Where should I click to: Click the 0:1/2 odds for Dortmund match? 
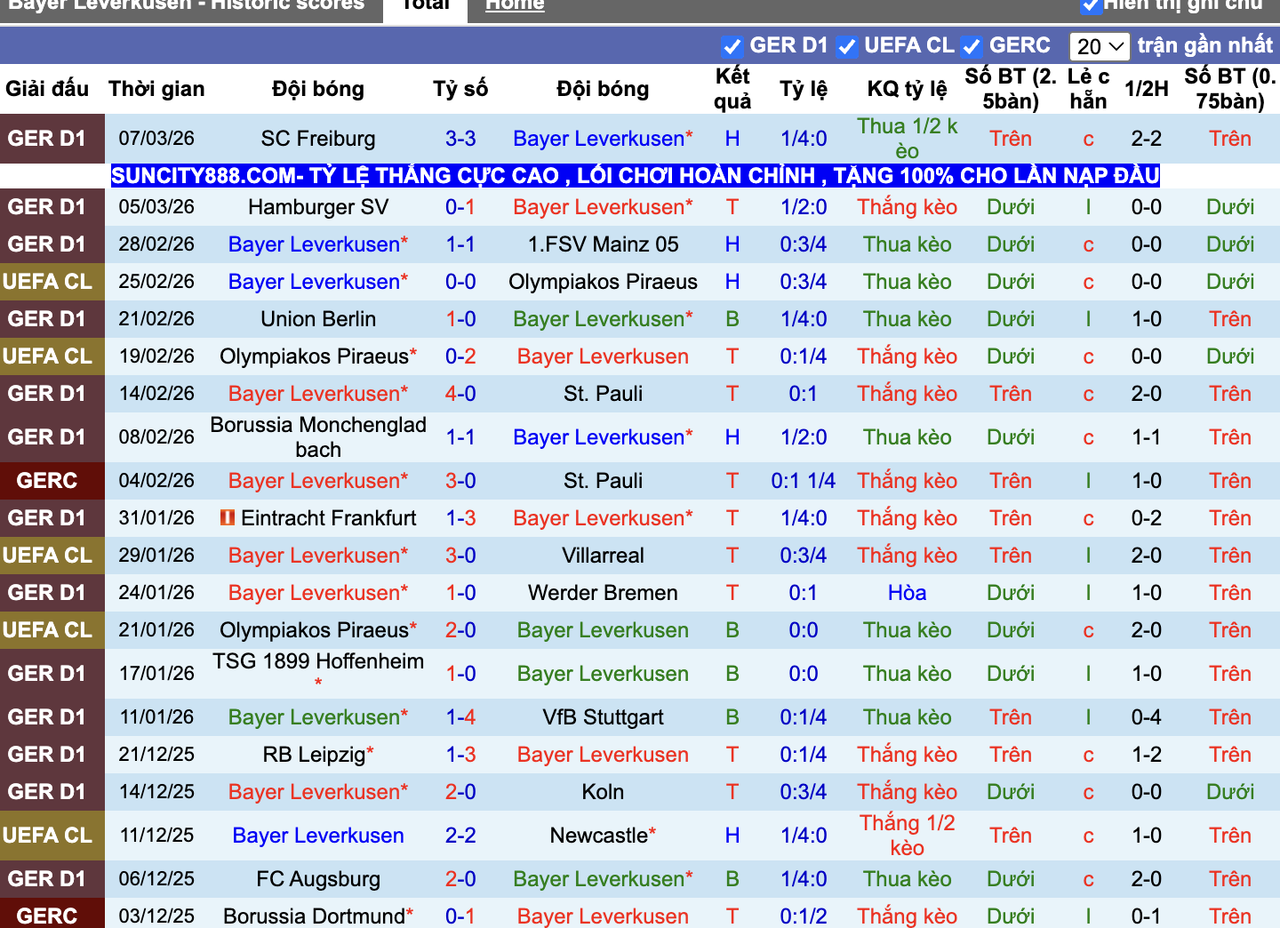804,916
